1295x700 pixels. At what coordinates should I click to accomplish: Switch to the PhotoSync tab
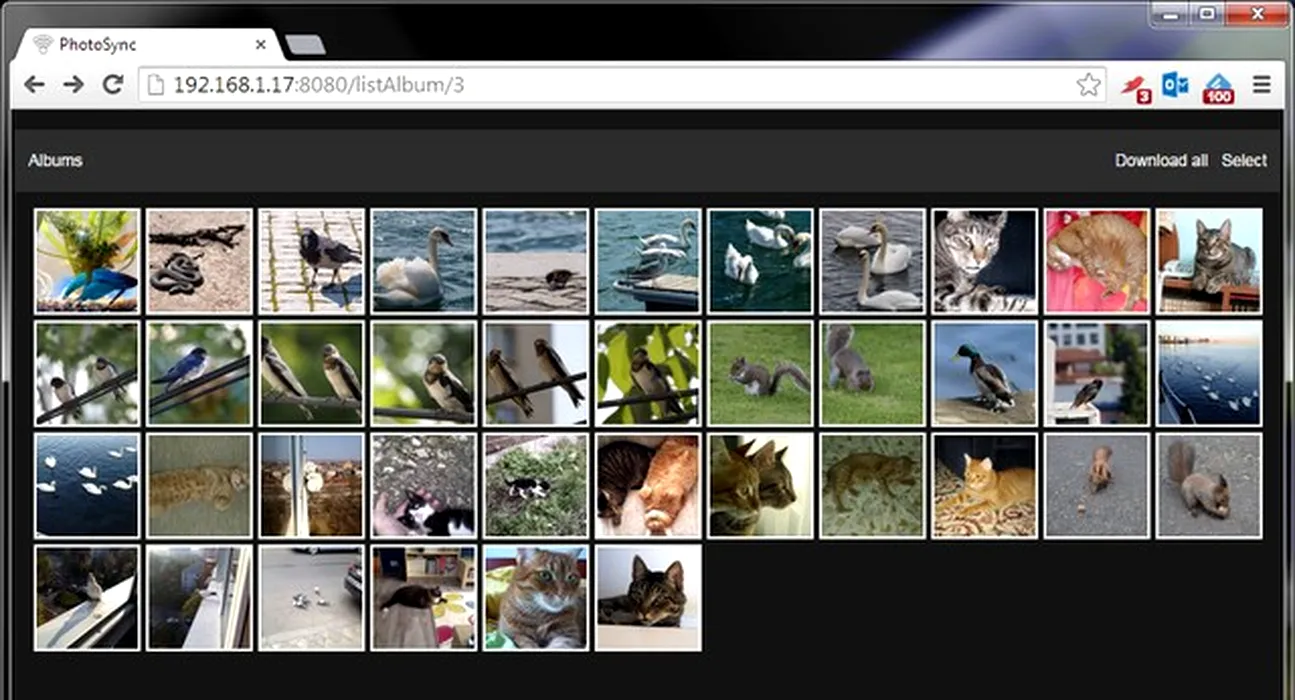[148, 45]
